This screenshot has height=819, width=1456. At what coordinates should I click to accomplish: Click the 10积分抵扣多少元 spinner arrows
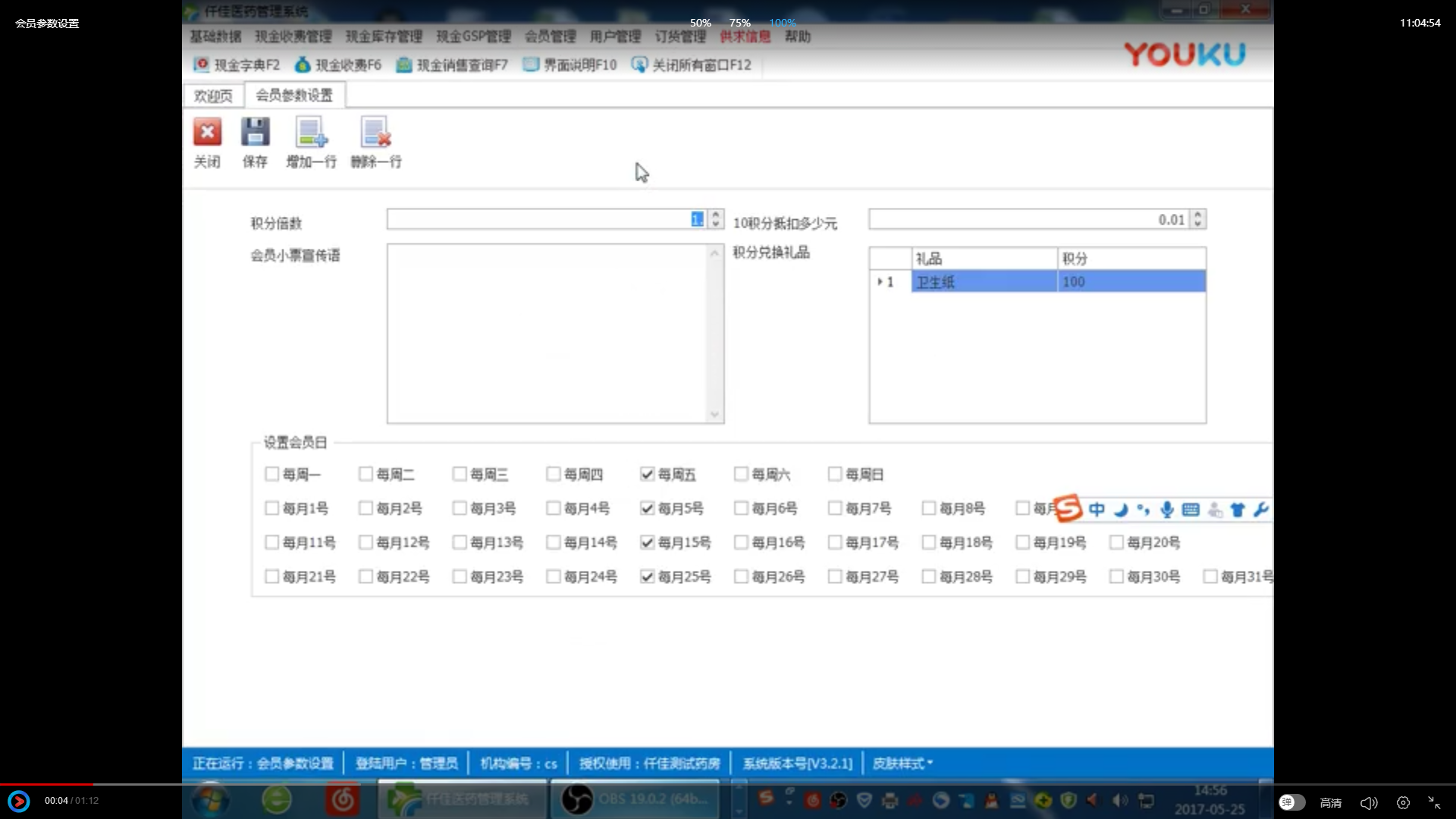coord(1197,219)
